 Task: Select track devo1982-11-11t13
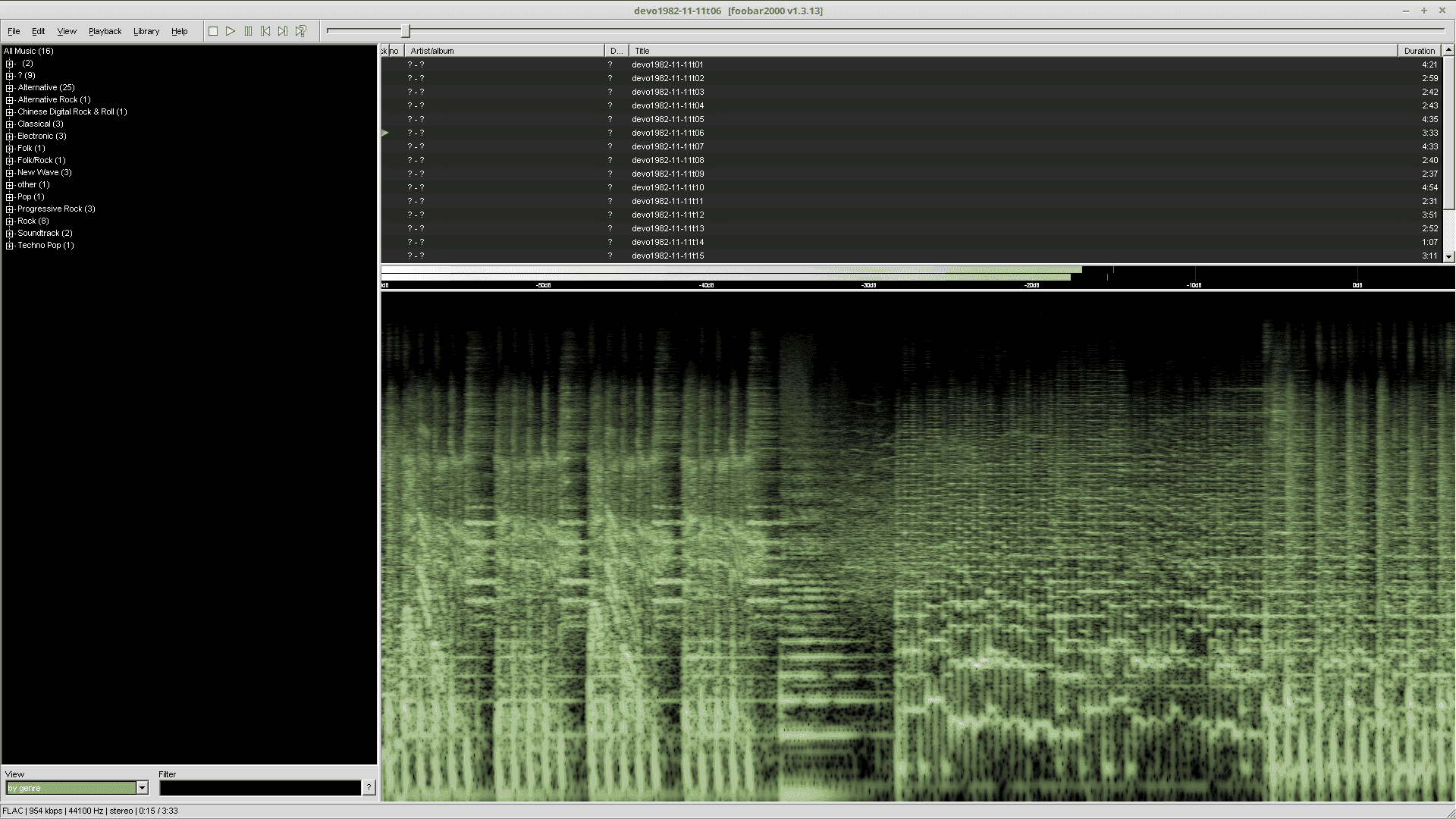(x=911, y=228)
